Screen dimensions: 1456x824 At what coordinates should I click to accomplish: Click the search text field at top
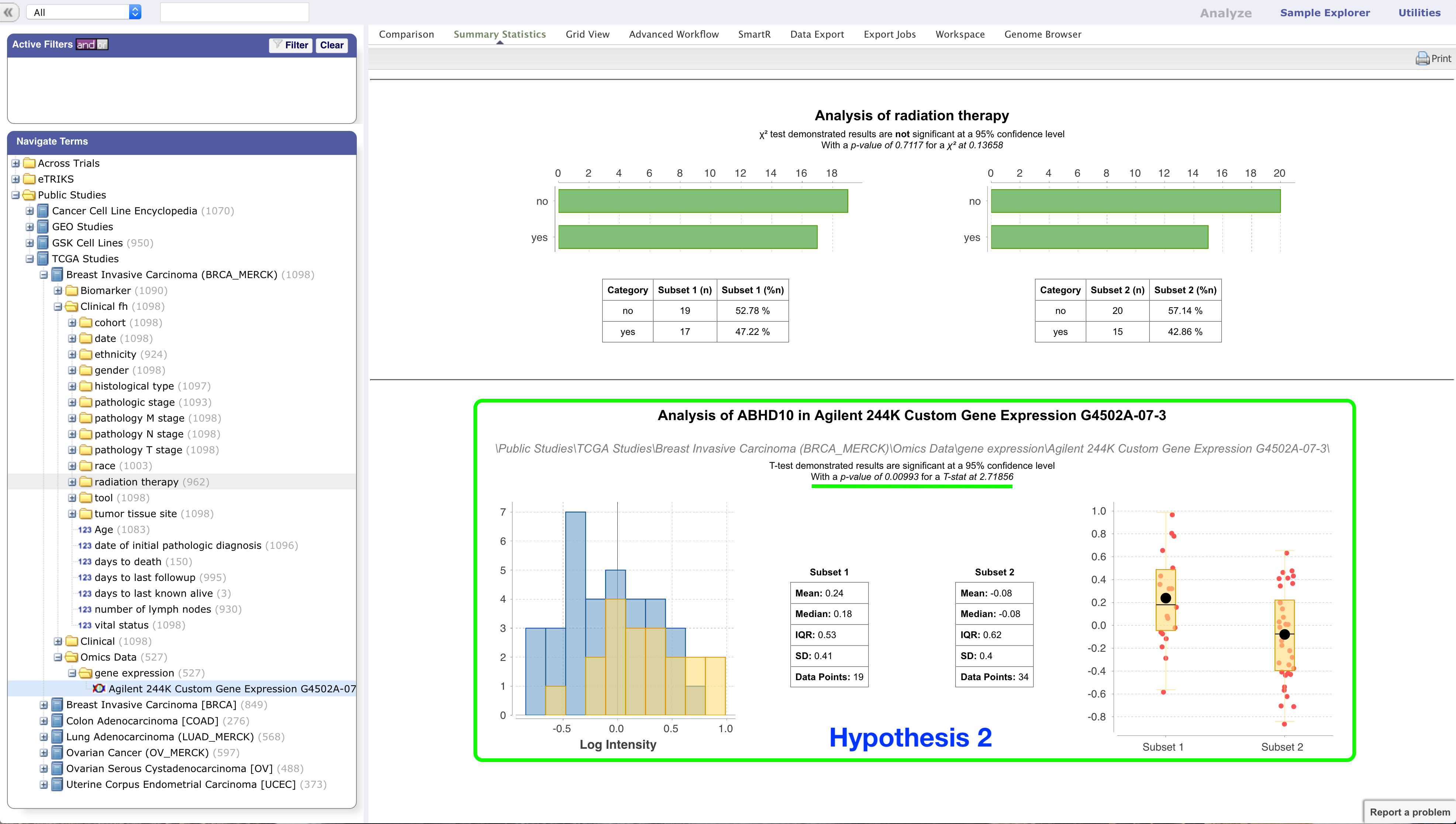coord(234,12)
